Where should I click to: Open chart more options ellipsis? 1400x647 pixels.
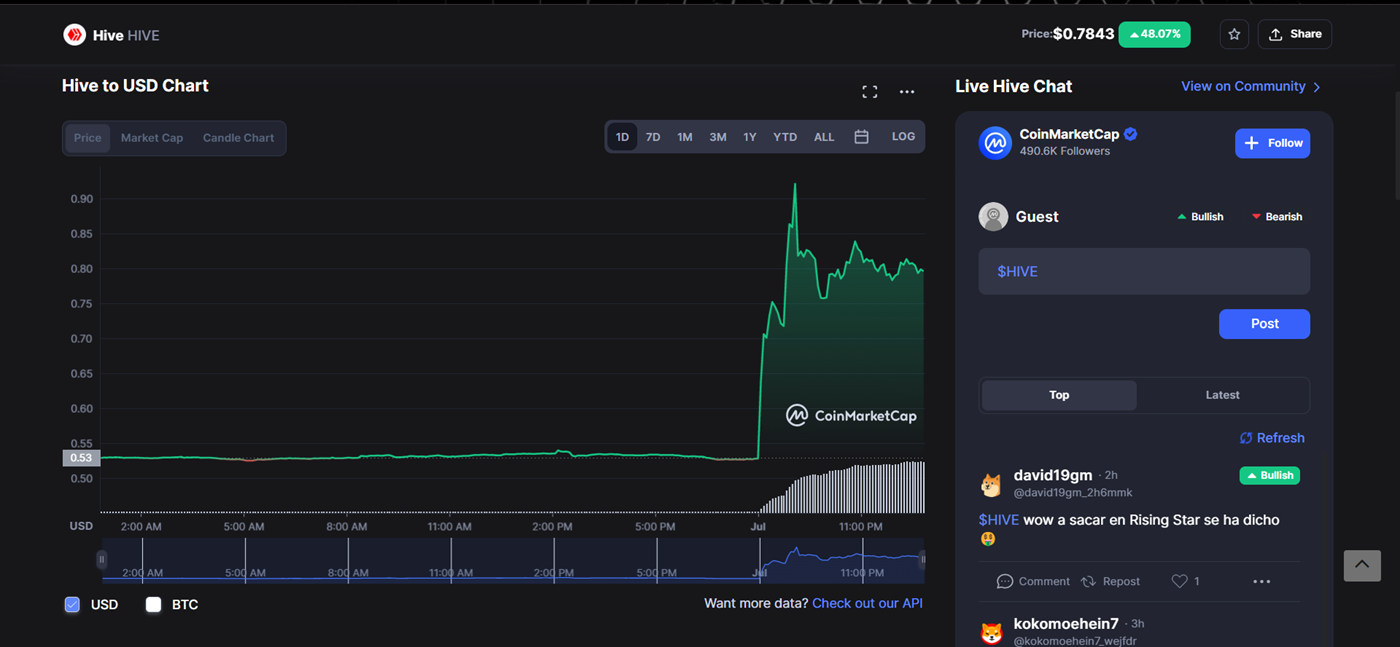(907, 92)
